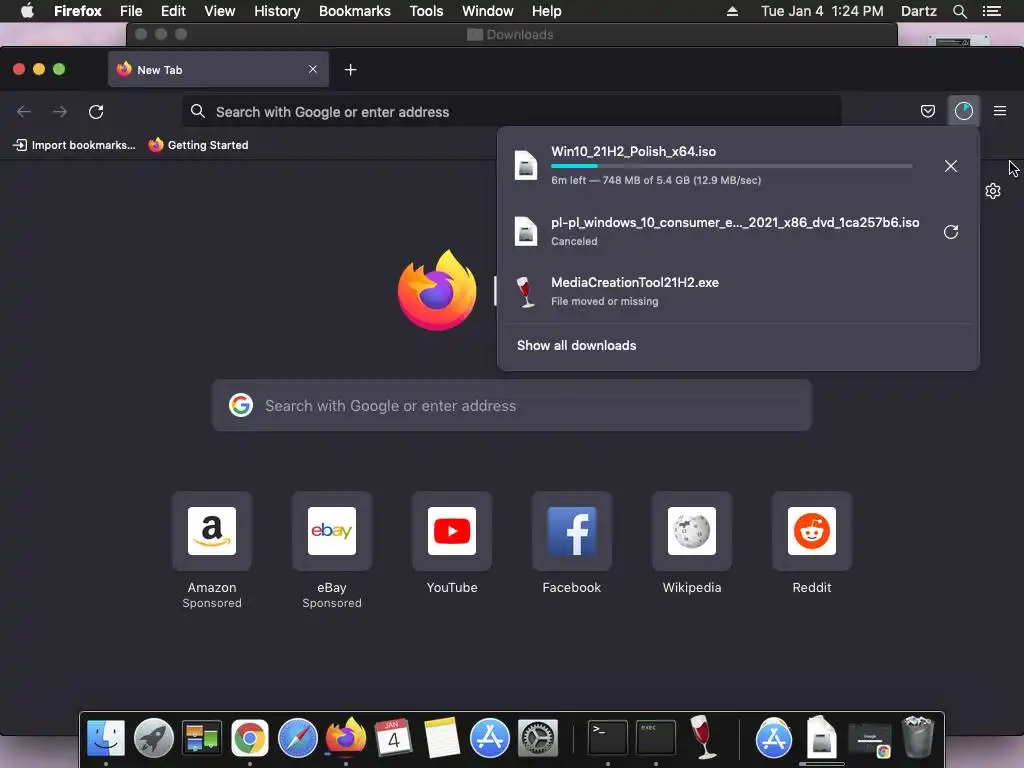This screenshot has height=768, width=1024.
Task: Cancel the Win10_21H2_Polish_x64.iso download
Action: pyautogui.click(x=951, y=166)
